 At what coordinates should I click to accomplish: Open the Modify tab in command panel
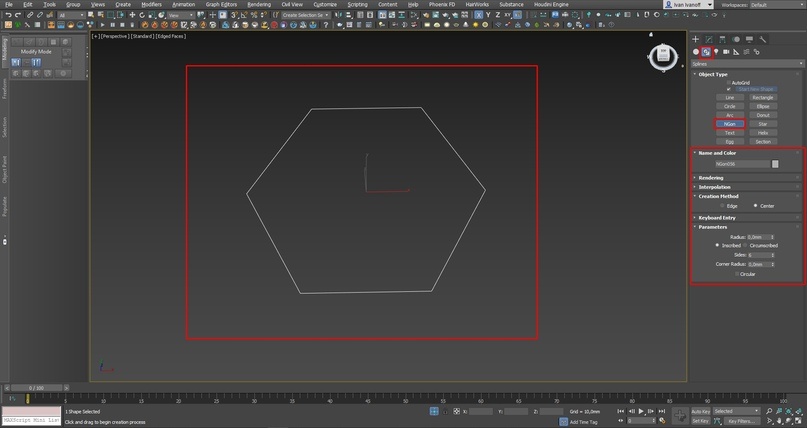[709, 39]
